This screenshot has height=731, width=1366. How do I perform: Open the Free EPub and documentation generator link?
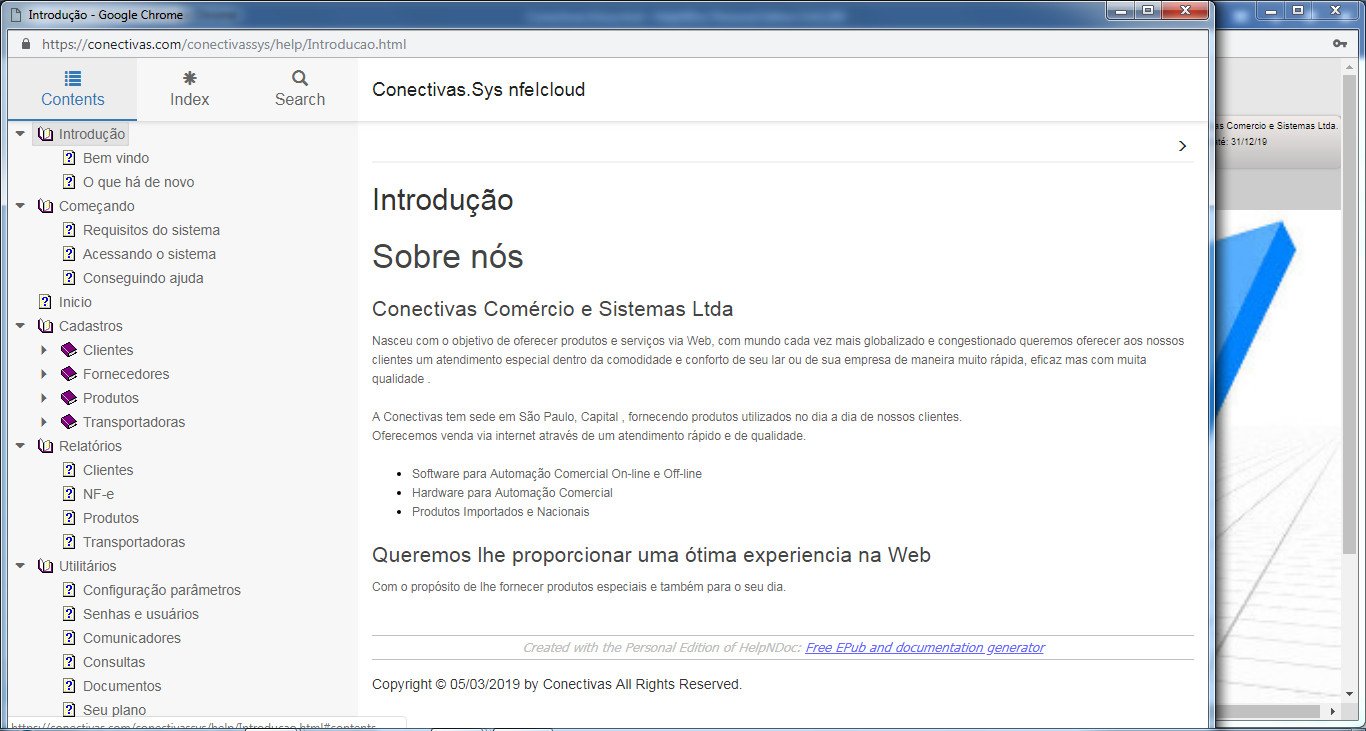click(x=924, y=648)
